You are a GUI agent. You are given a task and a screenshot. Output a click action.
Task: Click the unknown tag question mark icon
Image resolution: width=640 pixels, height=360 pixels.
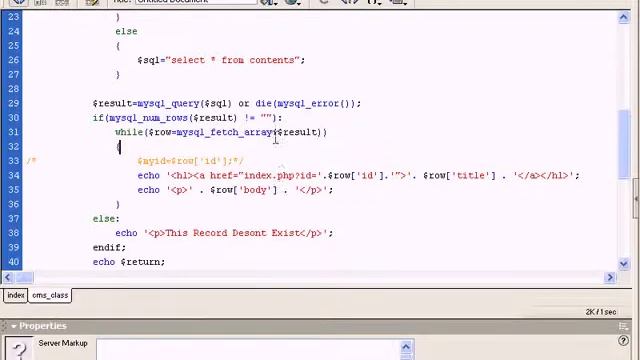18,348
